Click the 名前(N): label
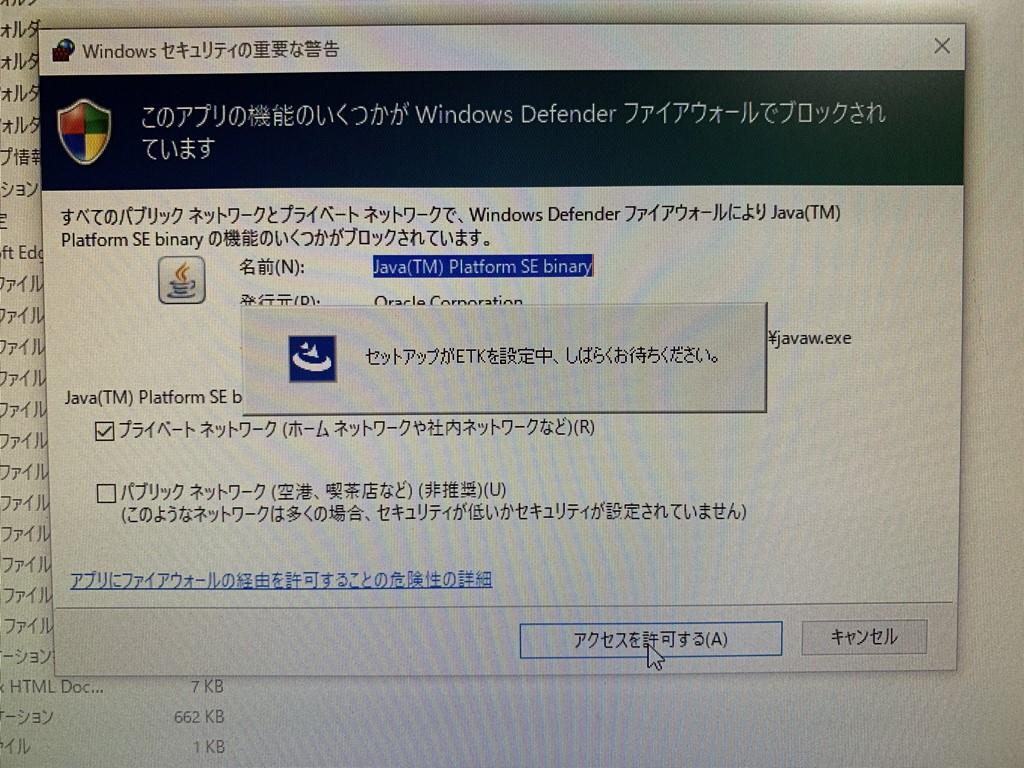The width and height of the screenshot is (1024, 768). pyautogui.click(x=272, y=267)
